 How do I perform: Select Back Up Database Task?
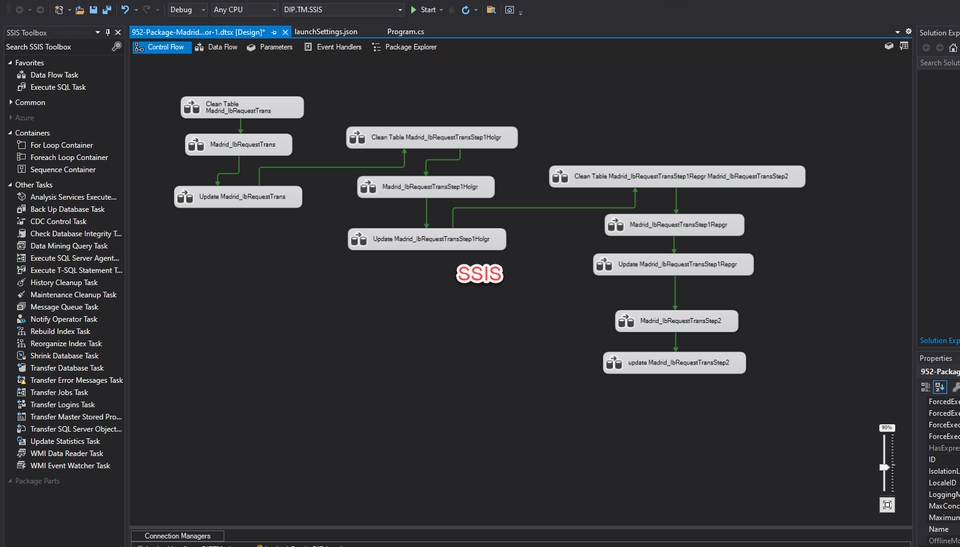67,209
